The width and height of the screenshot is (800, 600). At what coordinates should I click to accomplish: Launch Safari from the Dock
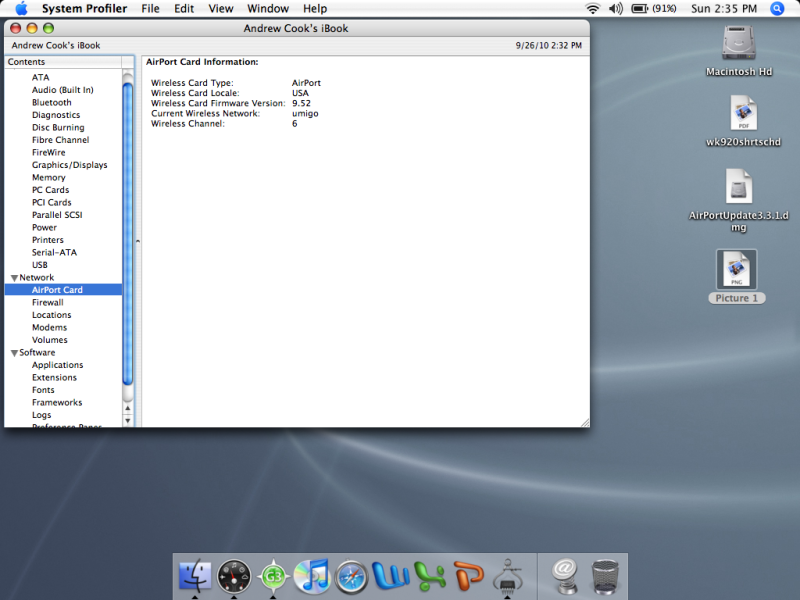[351, 577]
